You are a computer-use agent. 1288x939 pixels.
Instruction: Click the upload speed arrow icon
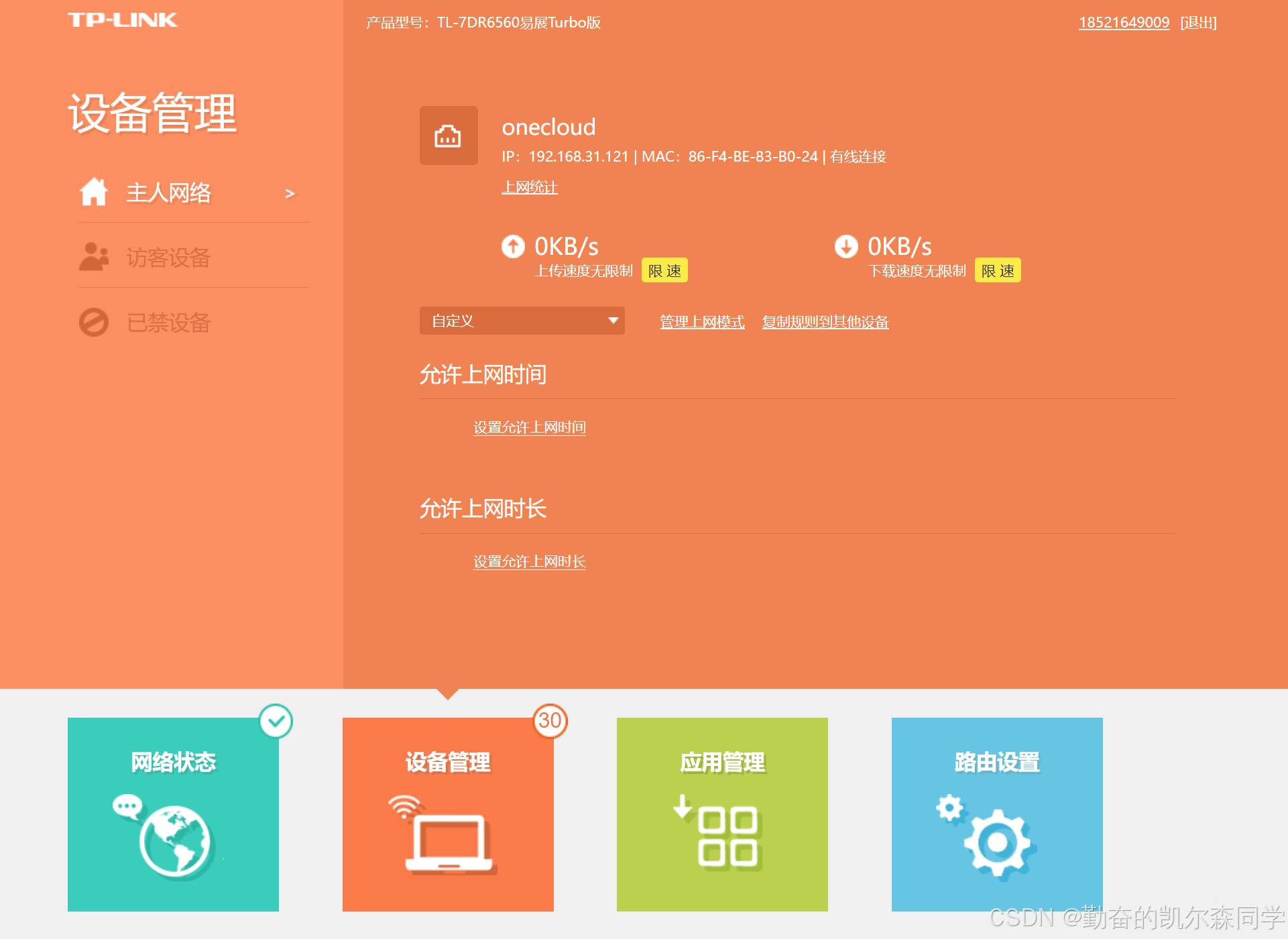click(514, 246)
